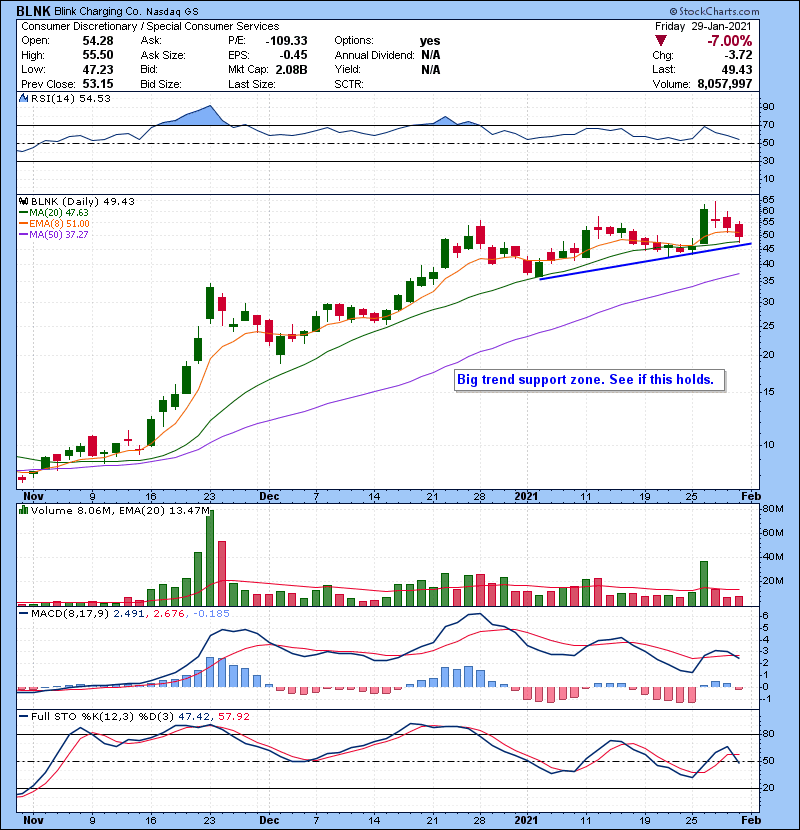Click the Prev Close value 53.15
This screenshot has height=830, width=800.
(x=97, y=84)
